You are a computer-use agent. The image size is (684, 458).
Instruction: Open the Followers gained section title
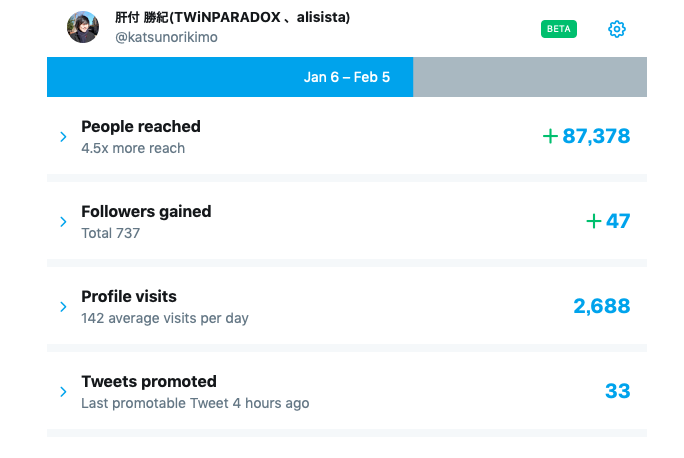(146, 212)
